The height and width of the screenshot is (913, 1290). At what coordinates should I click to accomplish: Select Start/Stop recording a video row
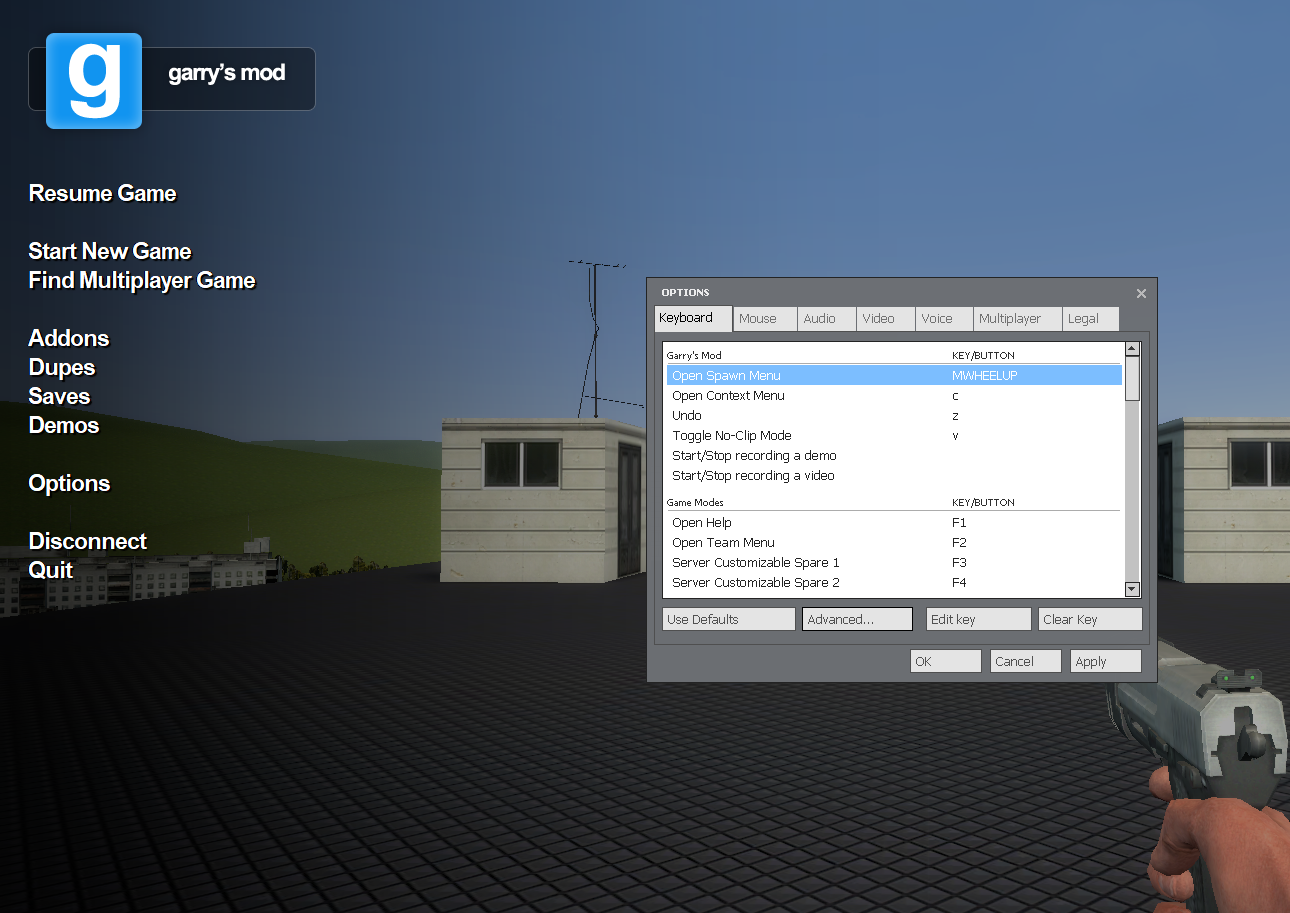tap(894, 475)
